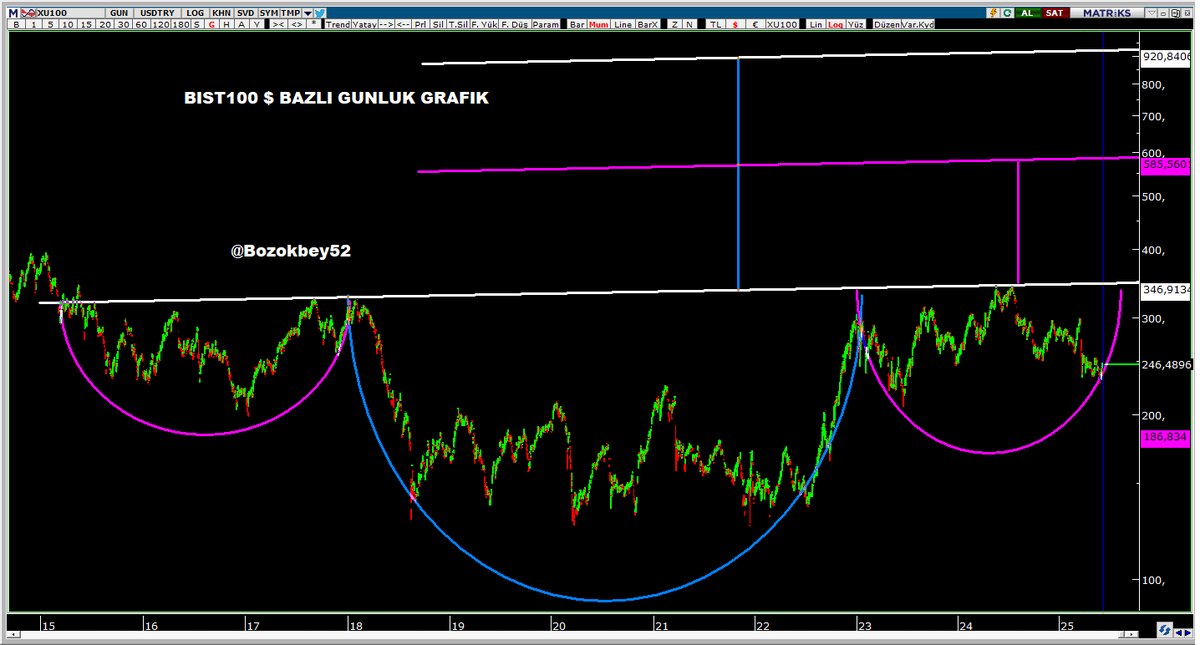The width and height of the screenshot is (1200, 645).
Task: Select the 180-minute period
Action: coord(181,24)
